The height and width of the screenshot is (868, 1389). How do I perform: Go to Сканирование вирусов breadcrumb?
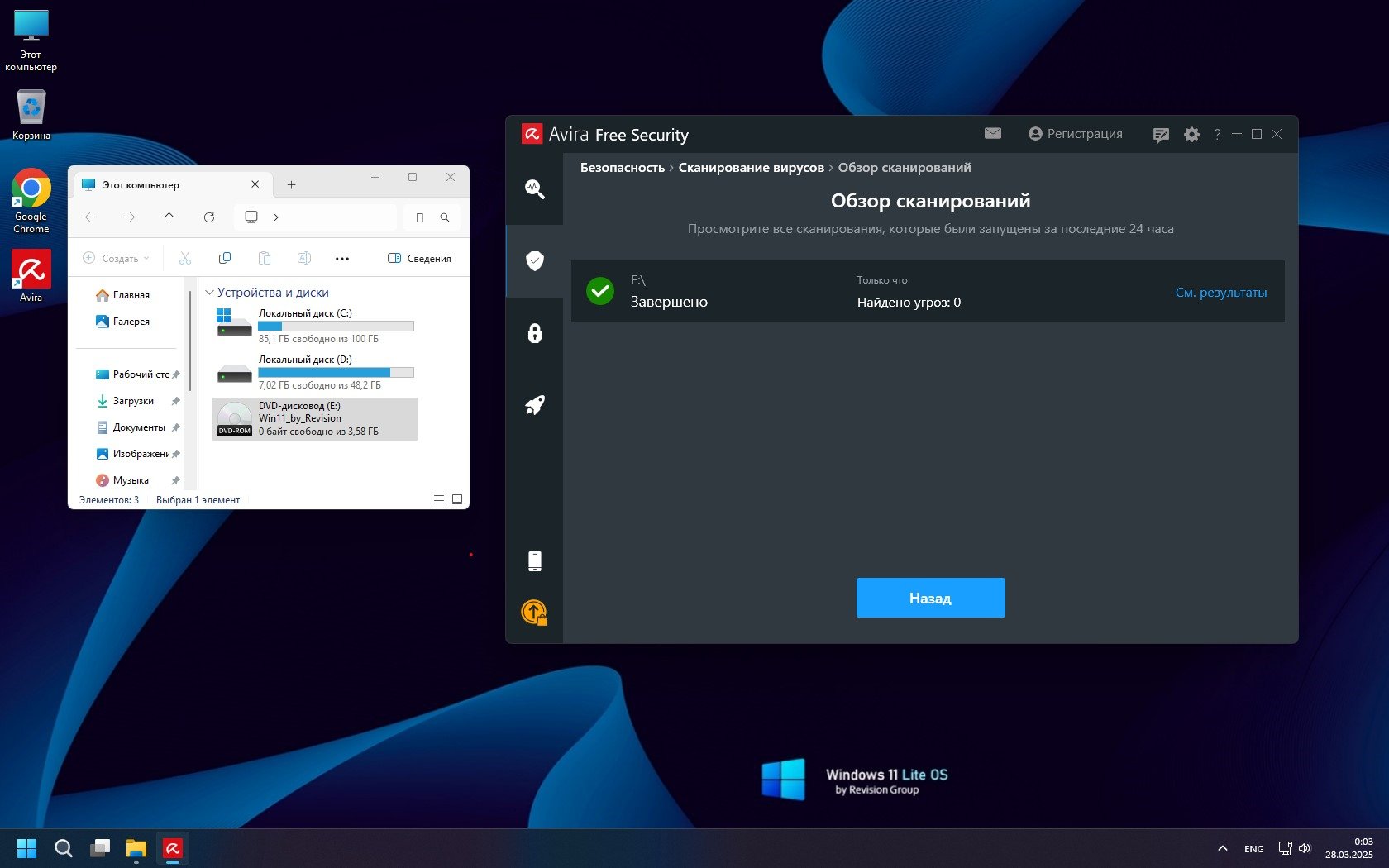pos(751,168)
